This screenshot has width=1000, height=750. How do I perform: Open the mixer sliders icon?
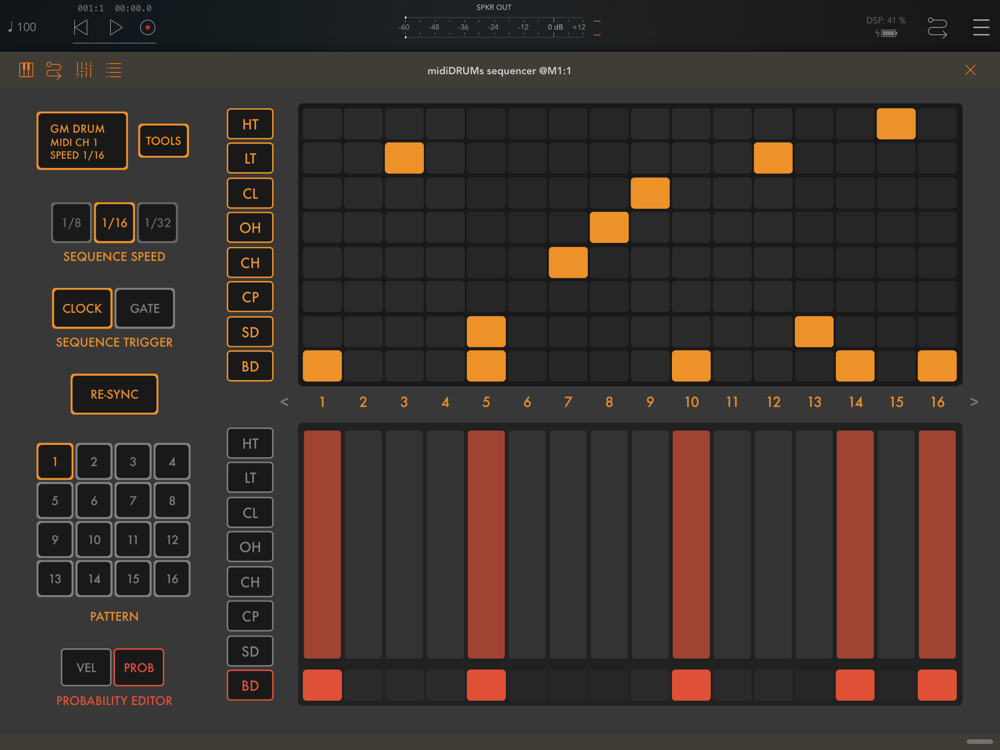[84, 70]
